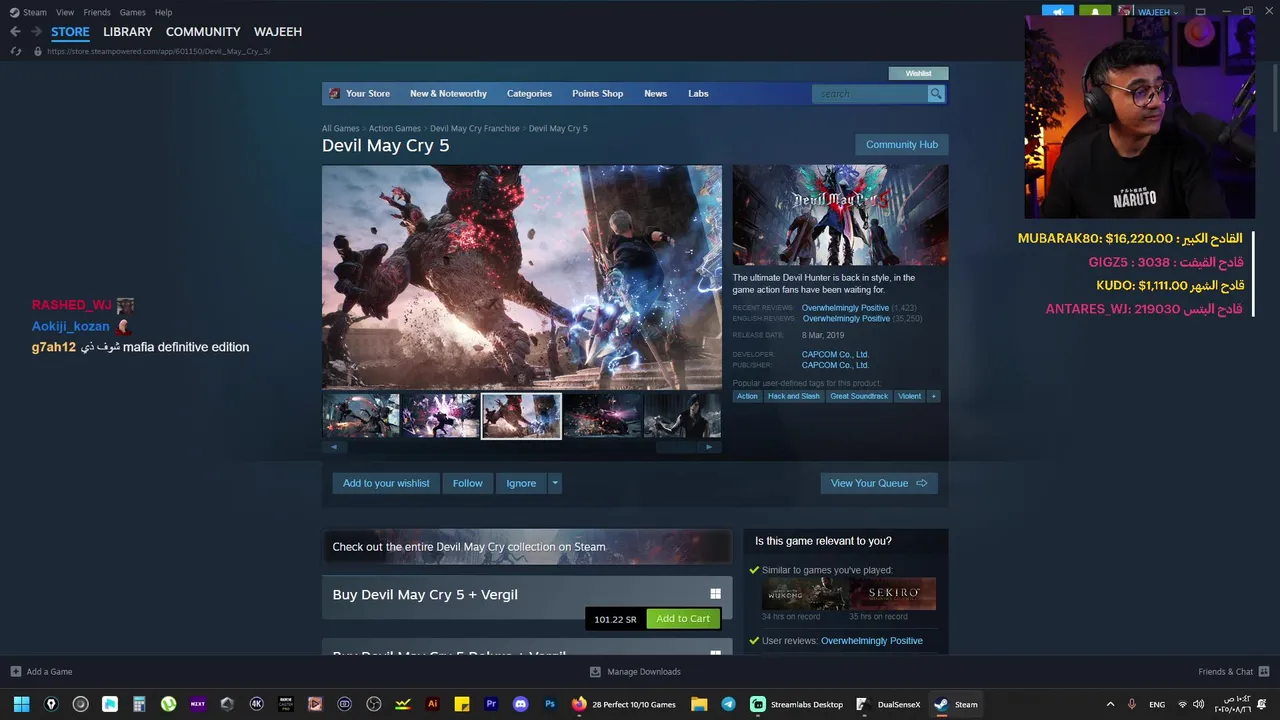The height and width of the screenshot is (720, 1280).
Task: Open the View menu
Action: [x=65, y=12]
